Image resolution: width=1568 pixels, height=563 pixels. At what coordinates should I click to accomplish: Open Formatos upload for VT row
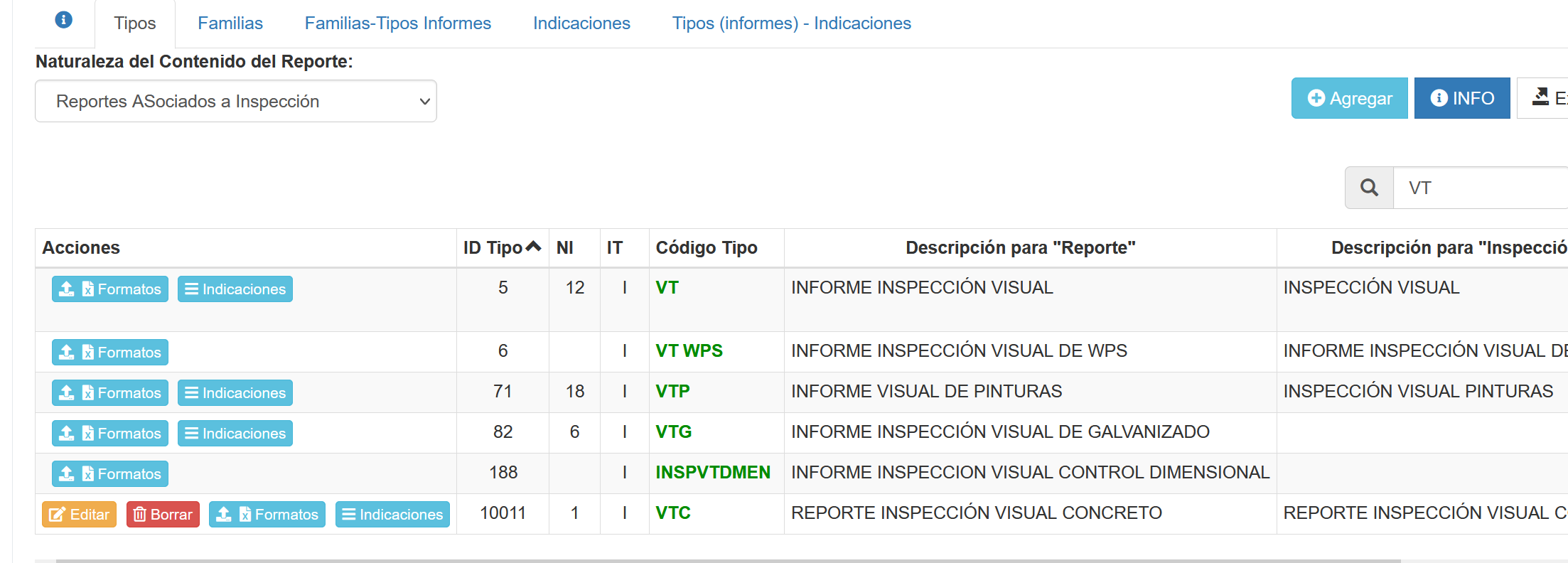pos(110,289)
